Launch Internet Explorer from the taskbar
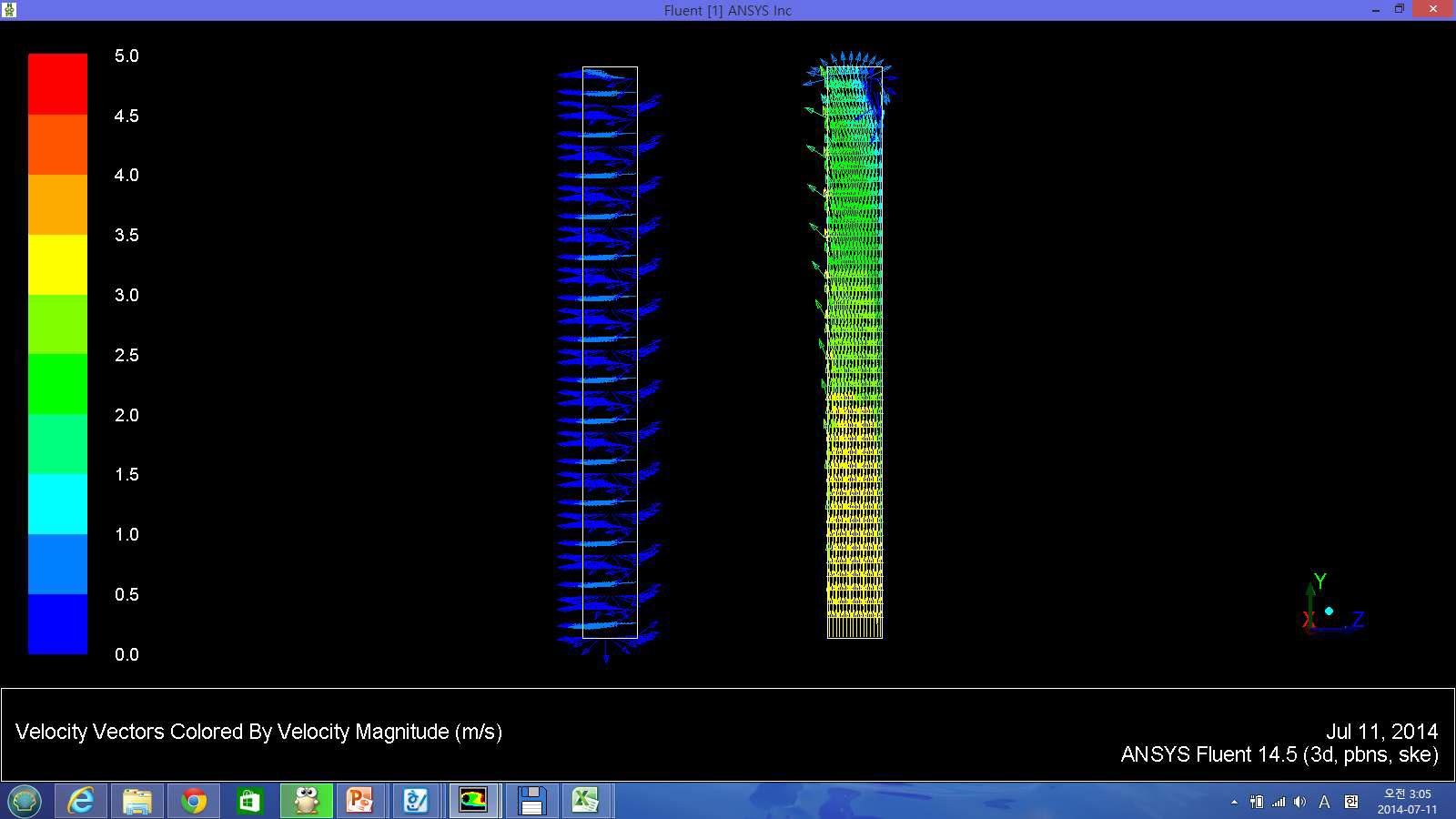 pos(81,801)
